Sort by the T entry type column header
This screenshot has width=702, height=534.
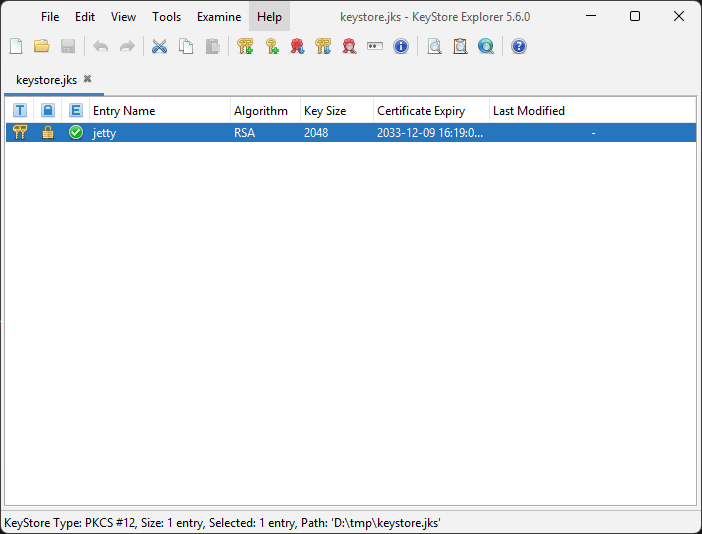[20, 110]
